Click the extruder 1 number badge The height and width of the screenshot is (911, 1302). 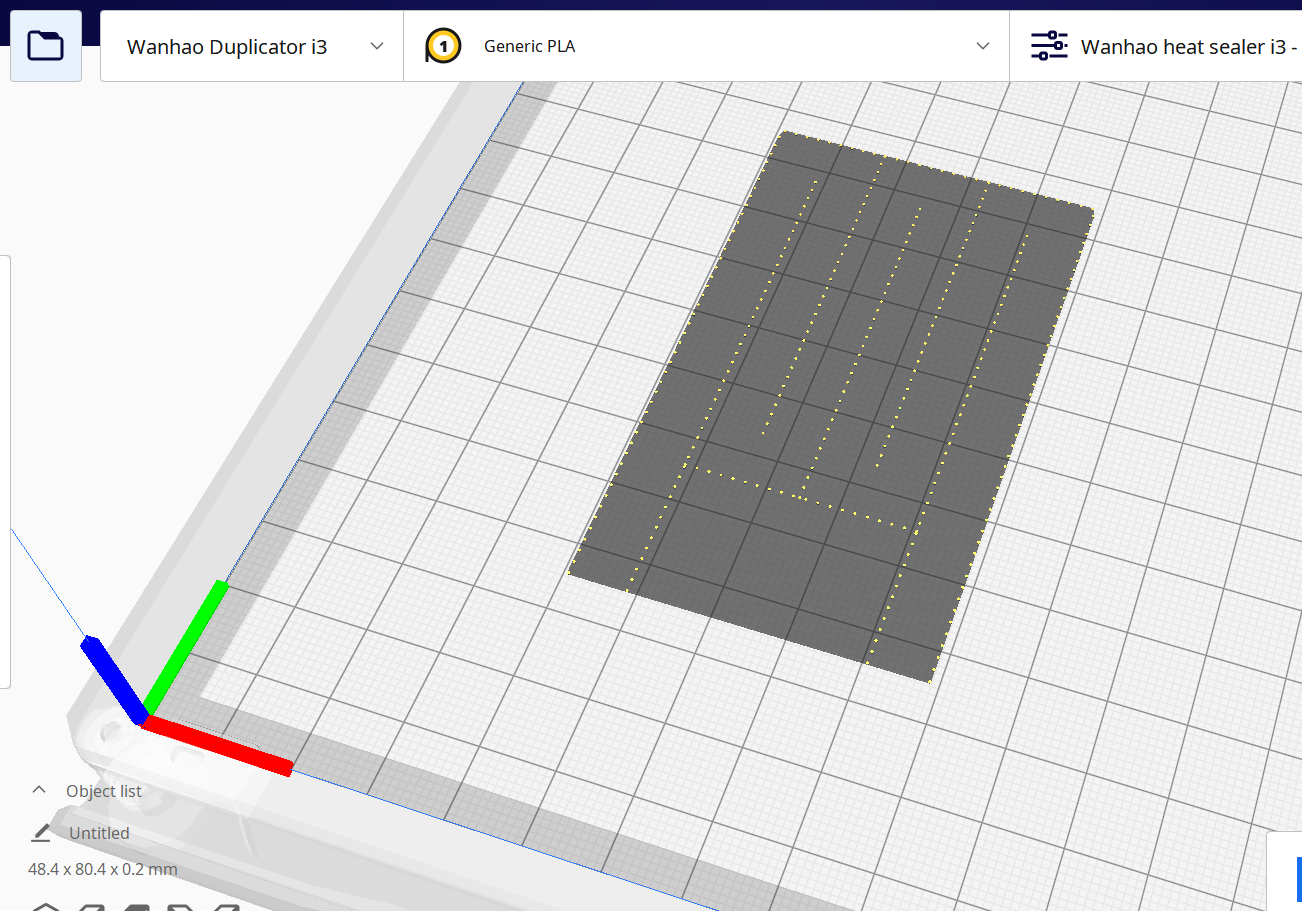441,45
